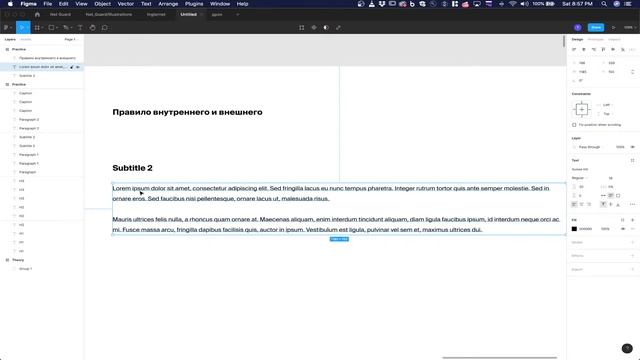Add export setting with plus icon
The width and height of the screenshot is (640, 360).
[633, 269]
